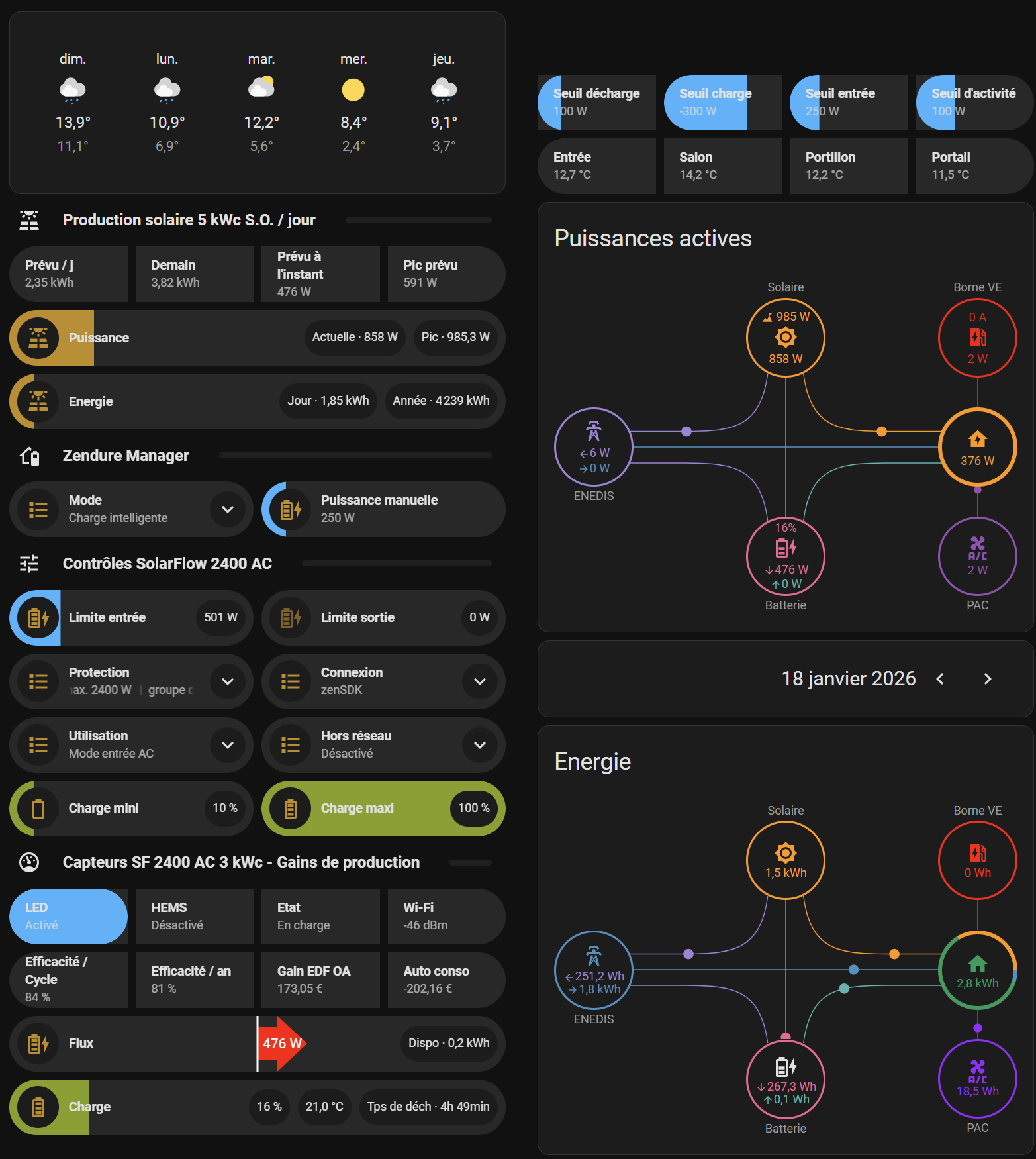Go to the next day after 18 janvier 2026
Image resolution: width=1036 pixels, height=1159 pixels.
click(988, 679)
